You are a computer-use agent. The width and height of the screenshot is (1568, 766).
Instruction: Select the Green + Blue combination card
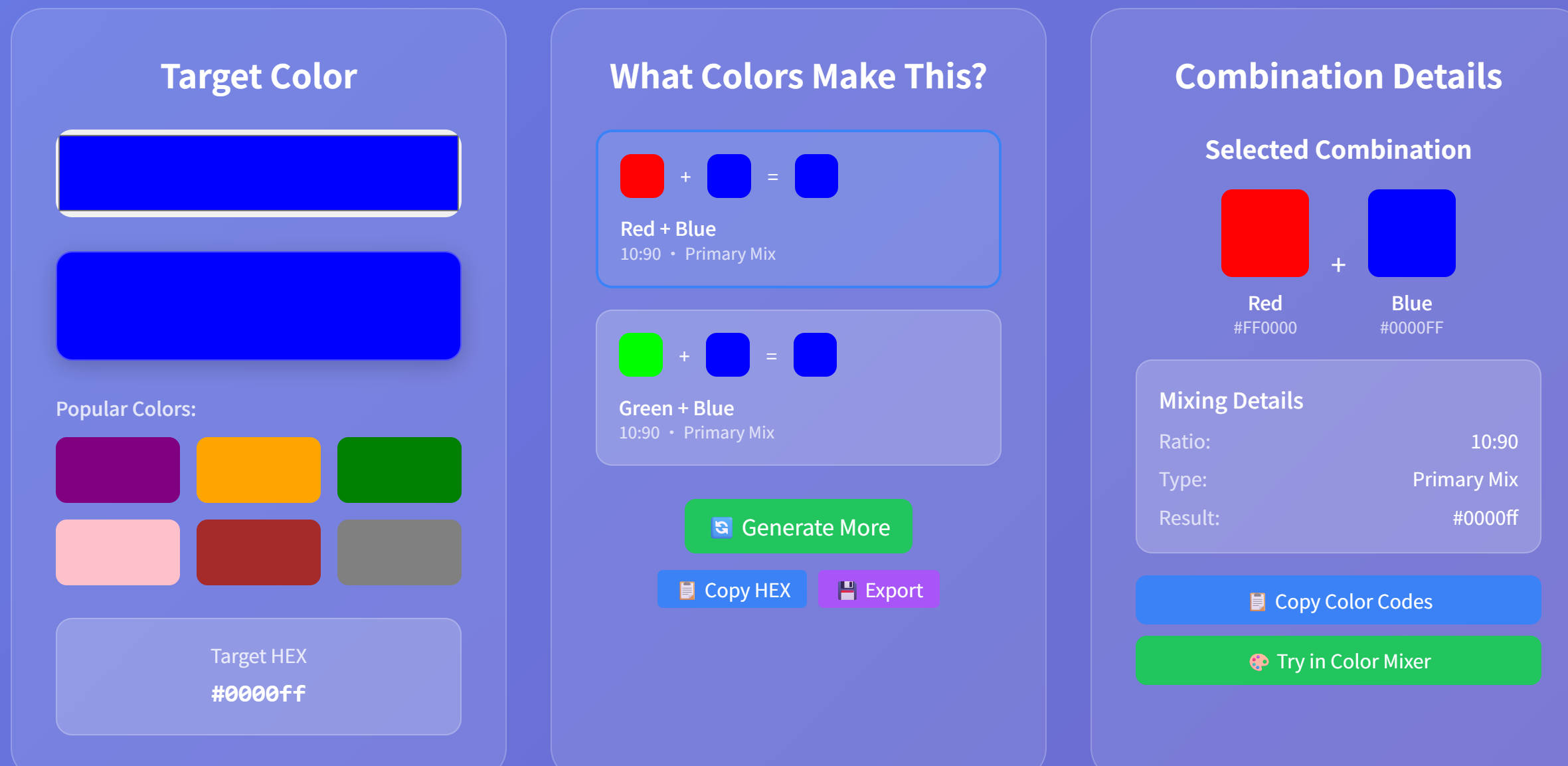click(x=797, y=387)
